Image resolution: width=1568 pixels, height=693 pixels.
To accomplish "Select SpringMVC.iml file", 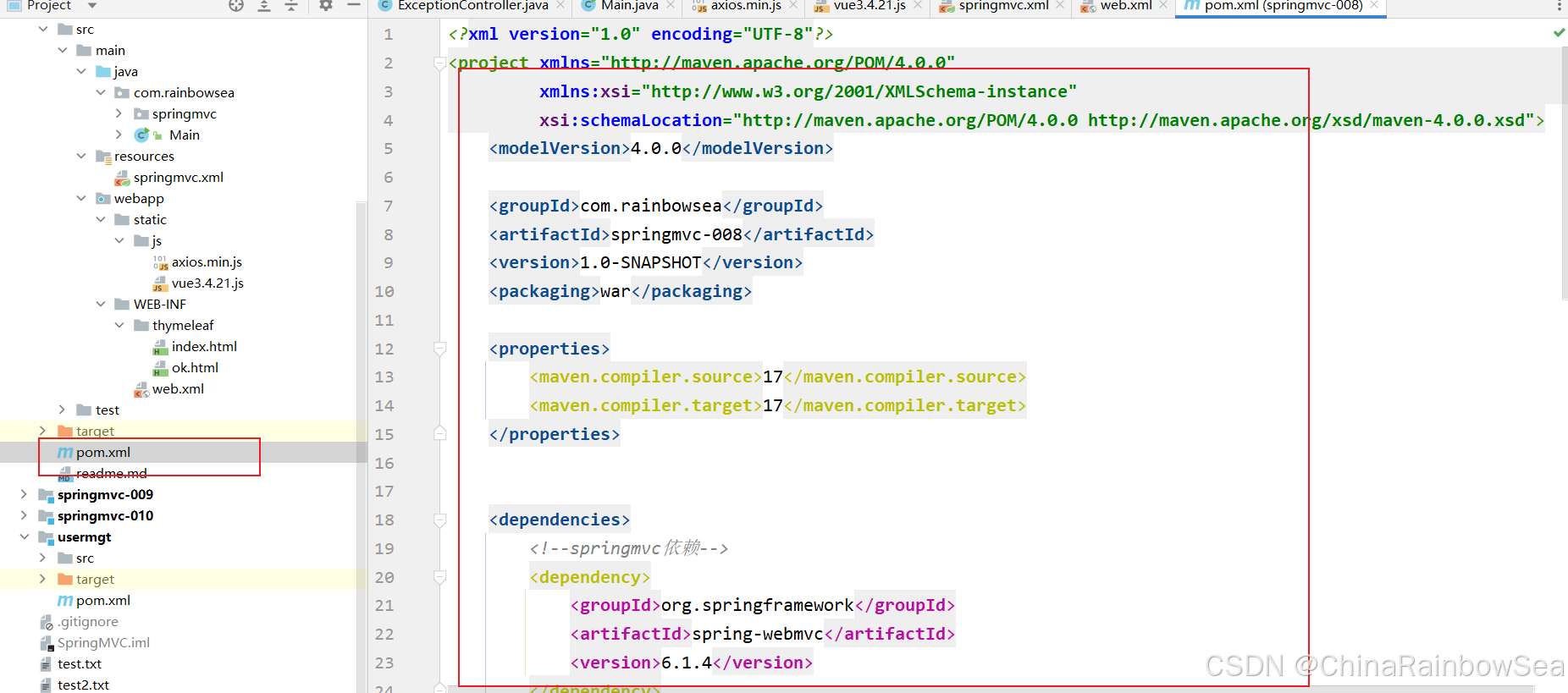I will tap(103, 642).
